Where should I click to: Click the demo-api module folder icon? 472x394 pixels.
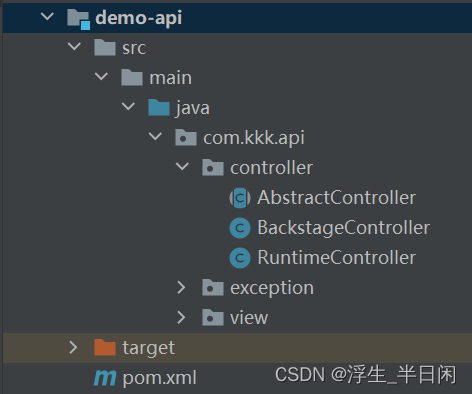(x=78, y=19)
